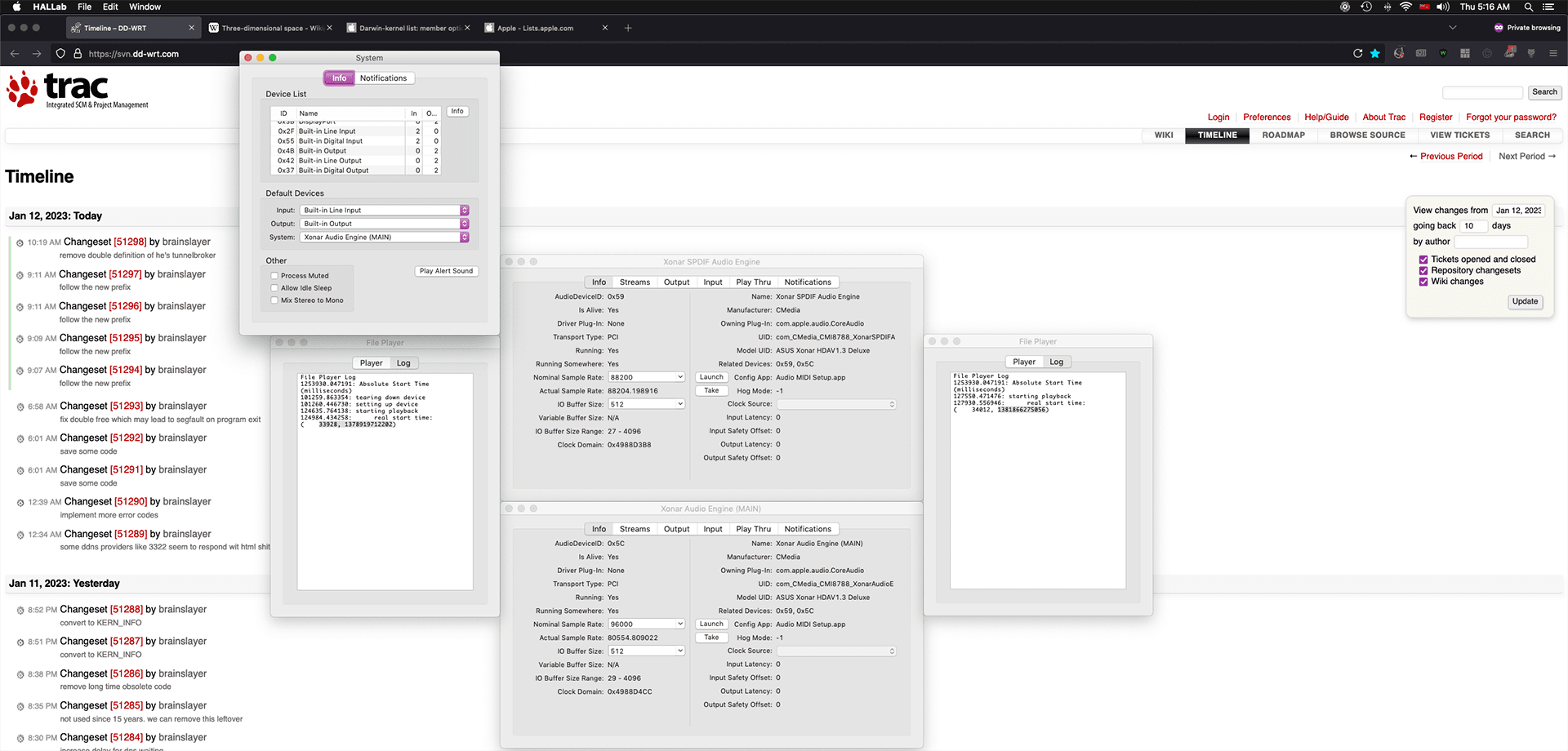Click the circled C extension icon
Image resolution: width=1568 pixels, height=751 pixels.
[x=1487, y=53]
